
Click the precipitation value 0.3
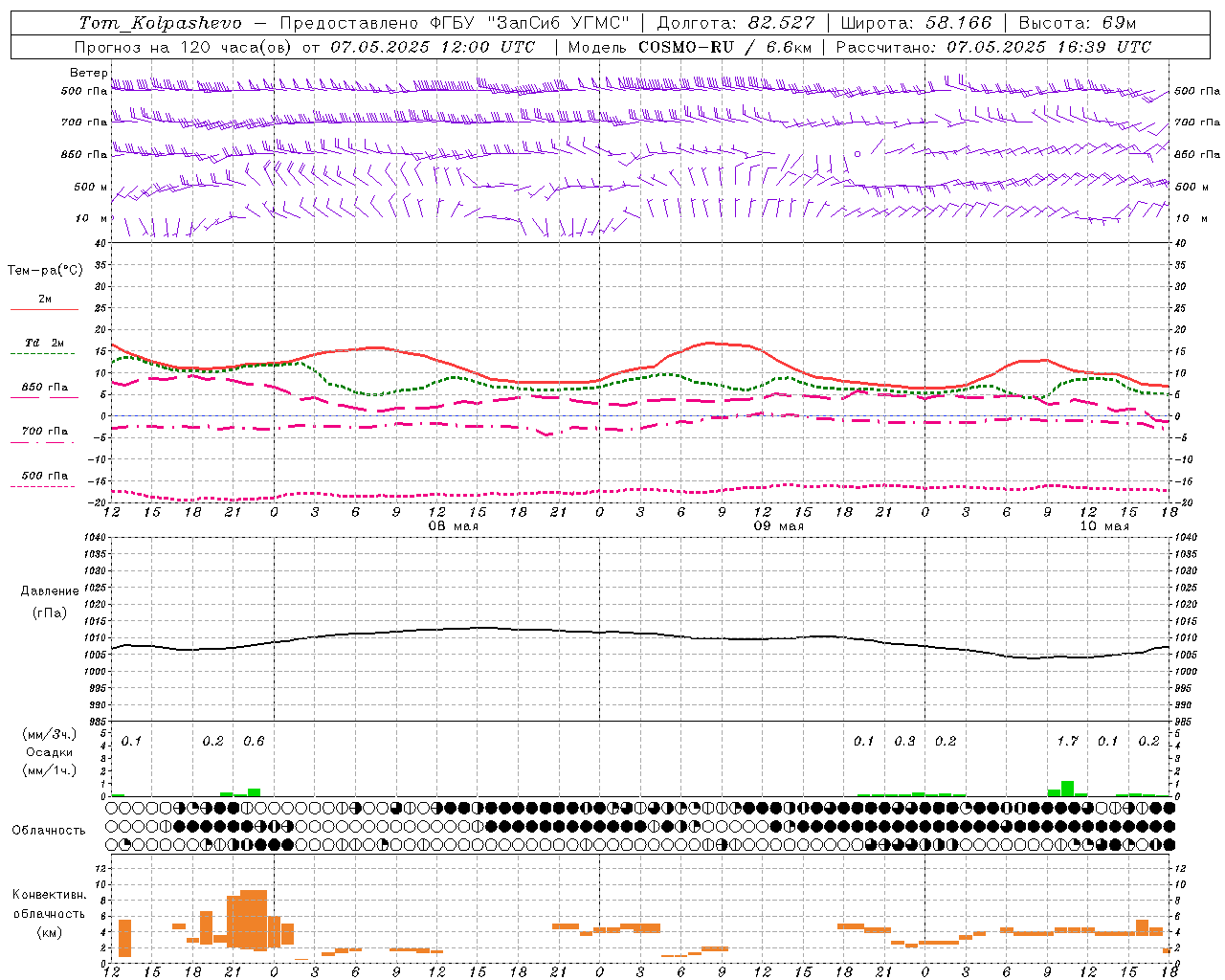904,742
